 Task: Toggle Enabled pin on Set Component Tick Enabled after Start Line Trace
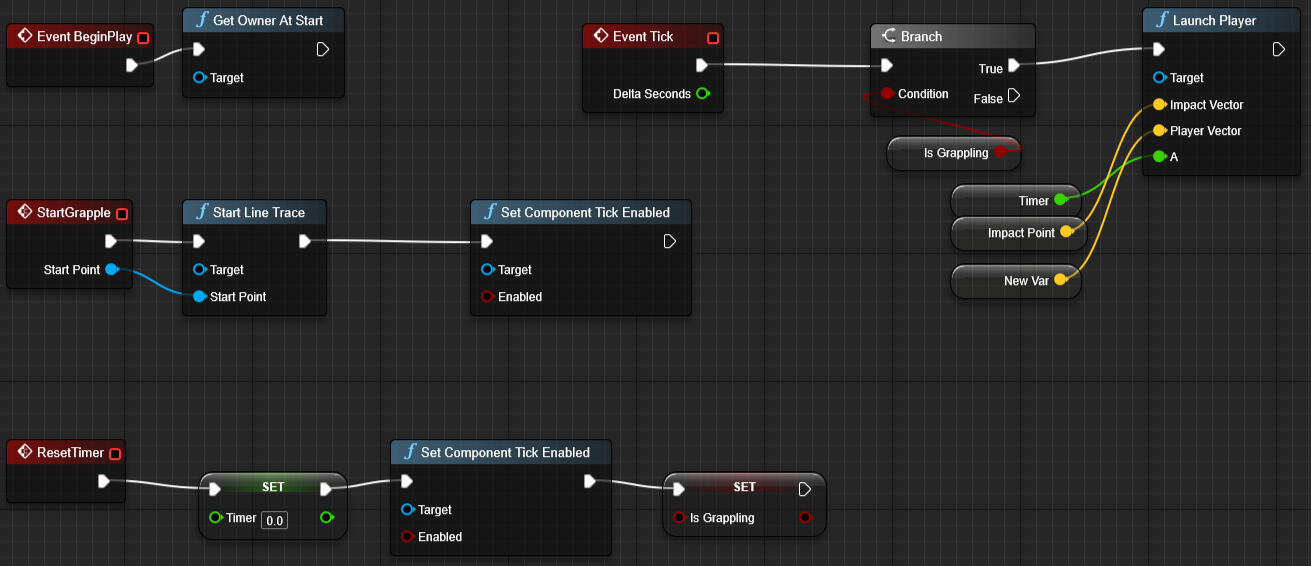click(488, 297)
